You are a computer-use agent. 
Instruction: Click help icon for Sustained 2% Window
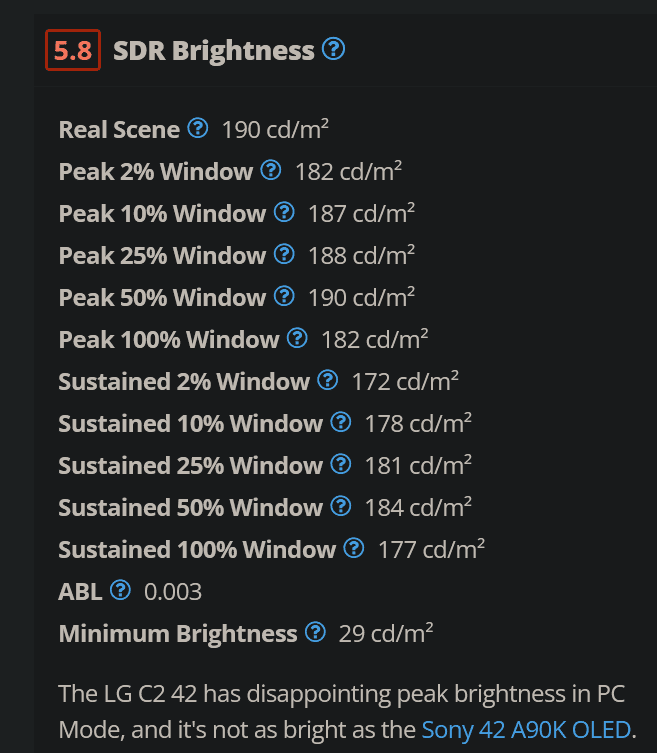pos(328,380)
